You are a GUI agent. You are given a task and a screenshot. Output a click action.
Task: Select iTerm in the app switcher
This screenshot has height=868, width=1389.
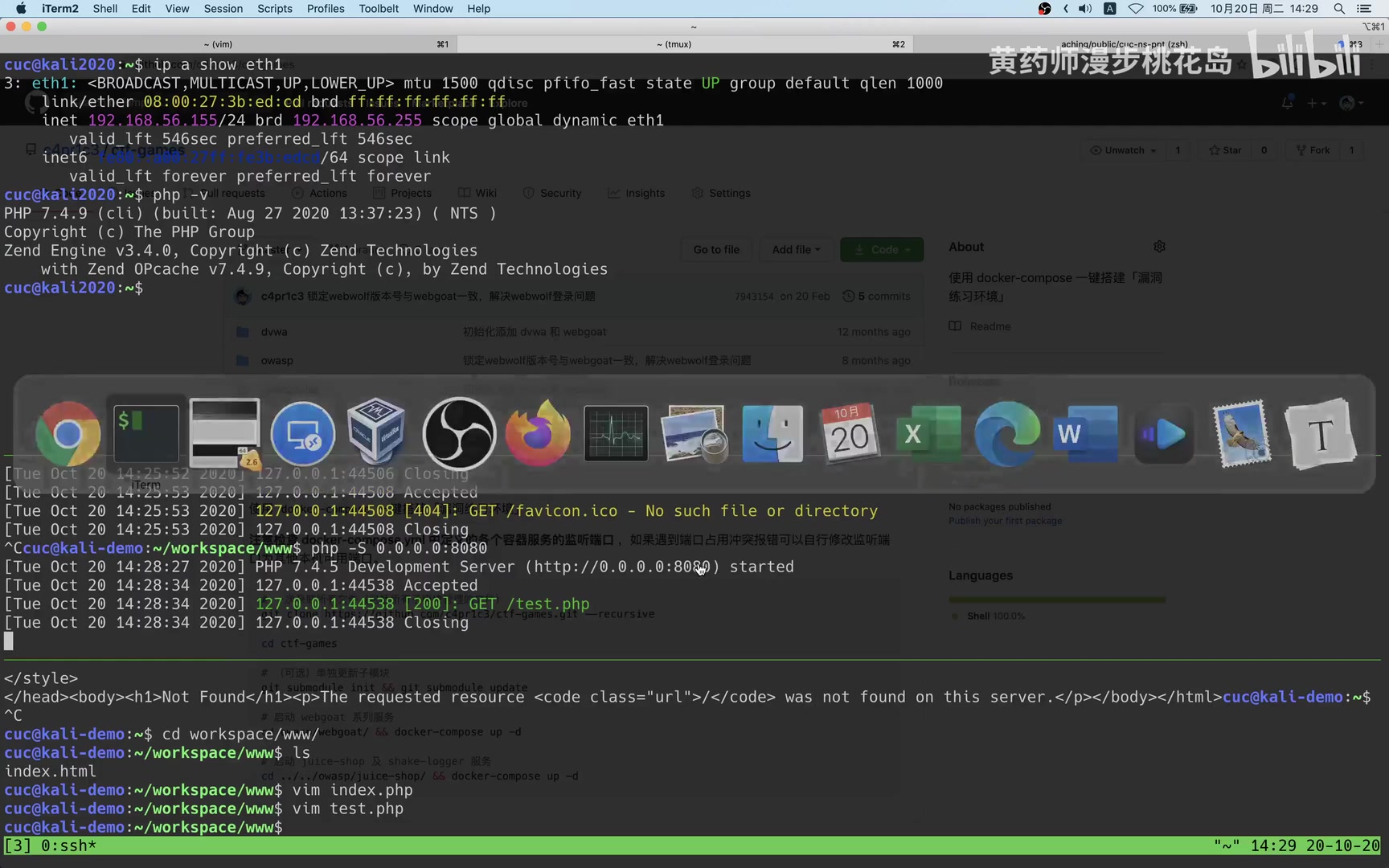click(146, 434)
